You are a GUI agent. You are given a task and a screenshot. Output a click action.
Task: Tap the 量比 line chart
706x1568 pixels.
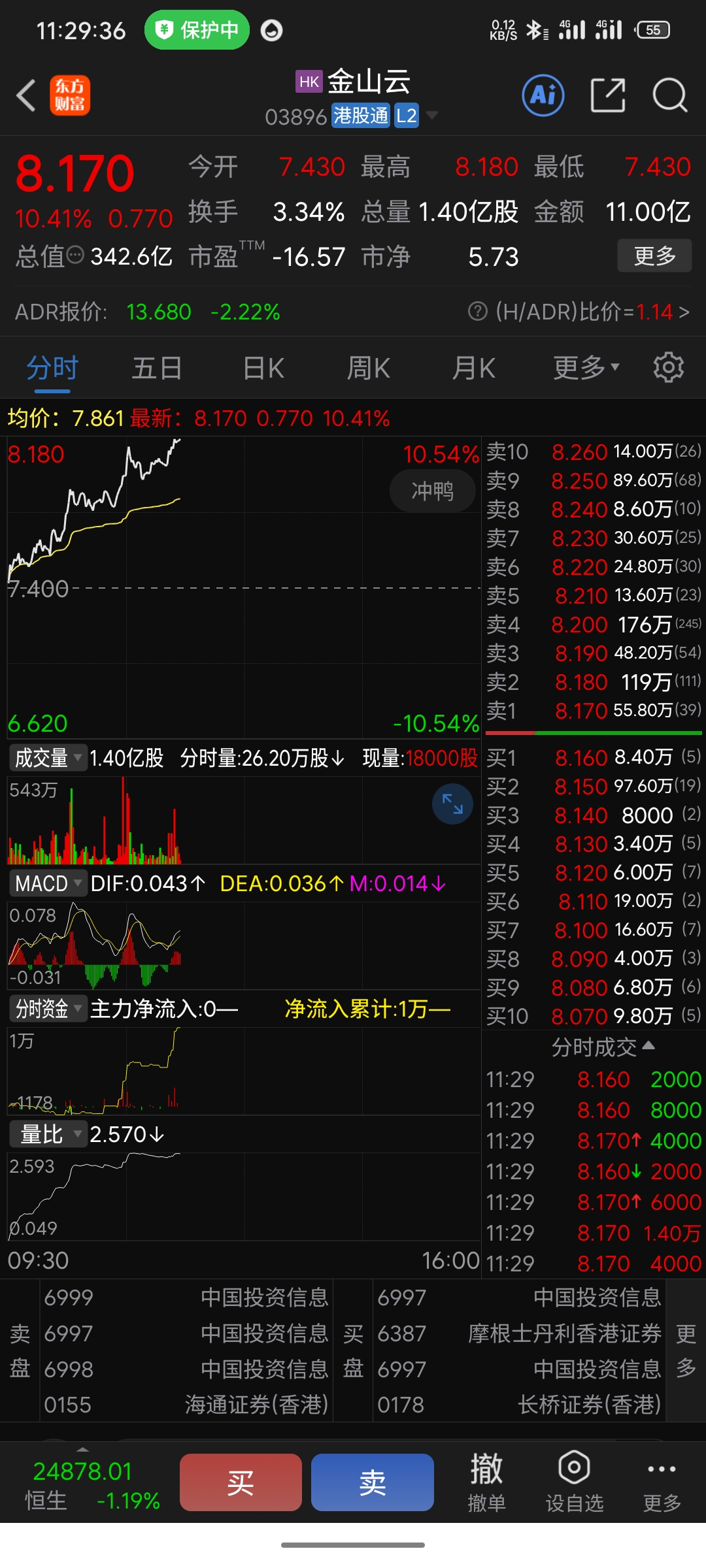pyautogui.click(x=243, y=1197)
